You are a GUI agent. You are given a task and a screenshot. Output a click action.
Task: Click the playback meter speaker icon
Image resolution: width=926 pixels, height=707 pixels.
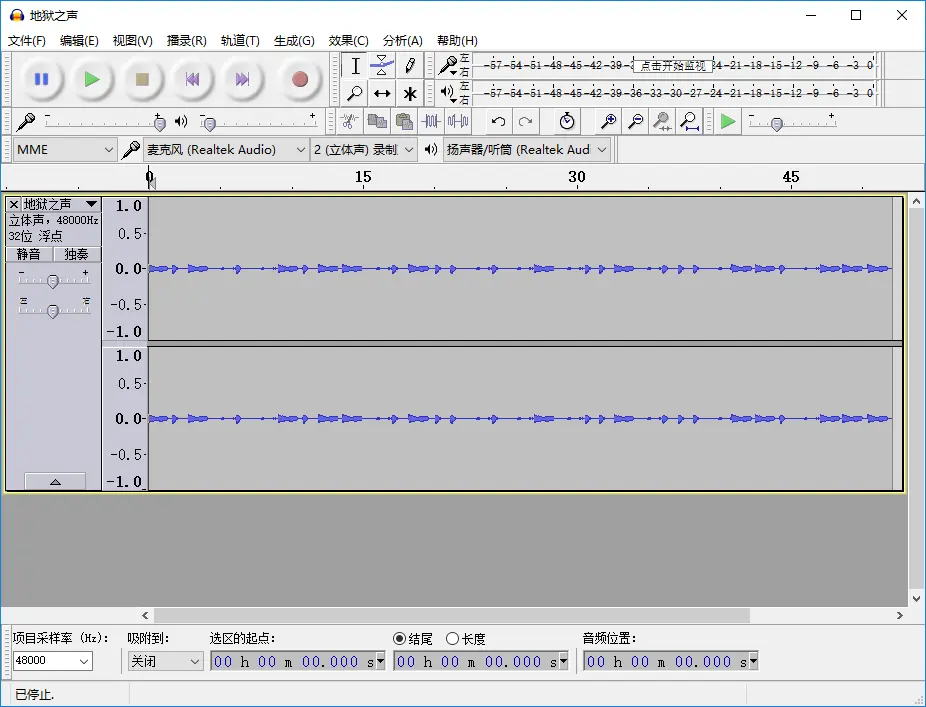click(448, 92)
